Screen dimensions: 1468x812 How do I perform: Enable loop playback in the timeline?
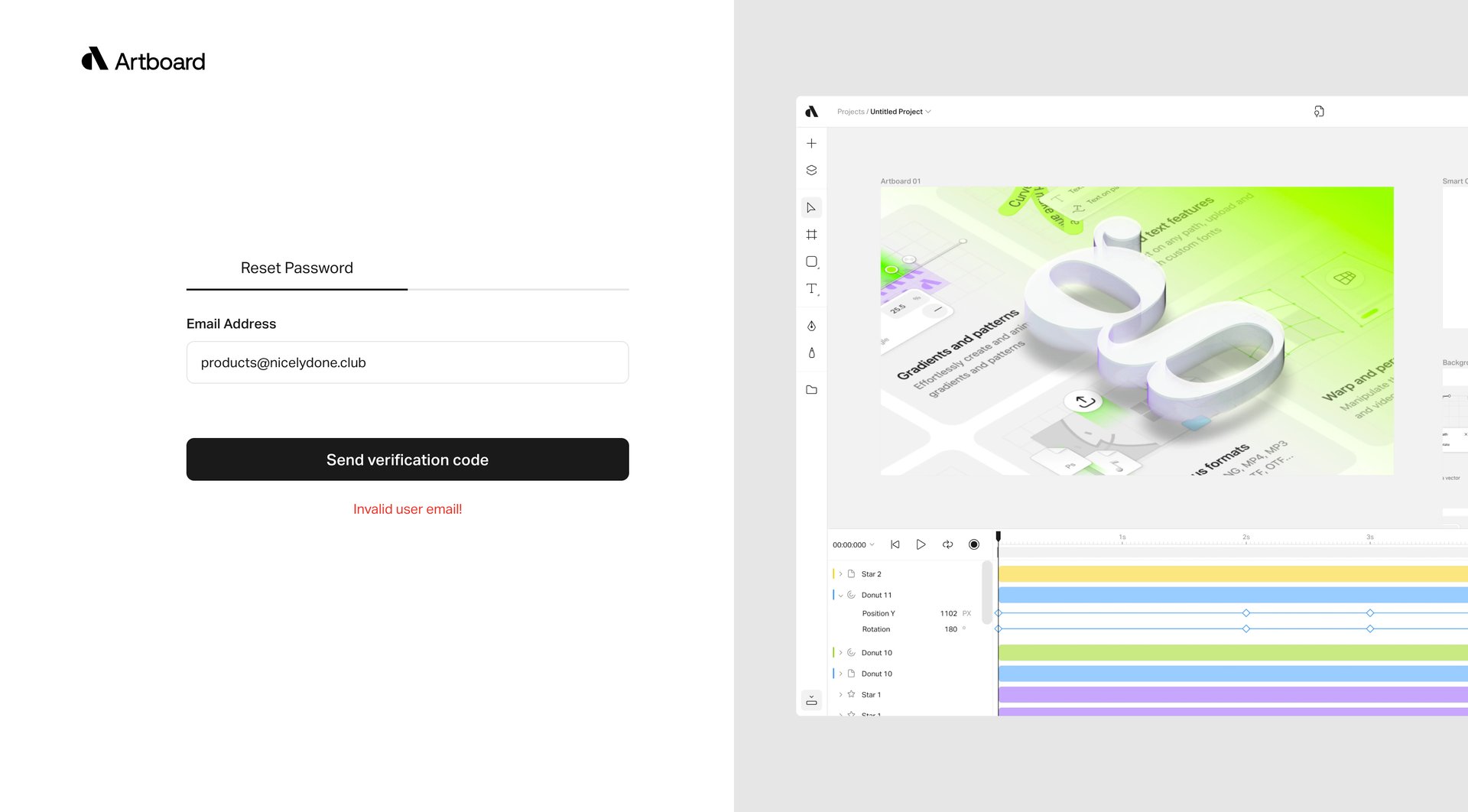947,544
